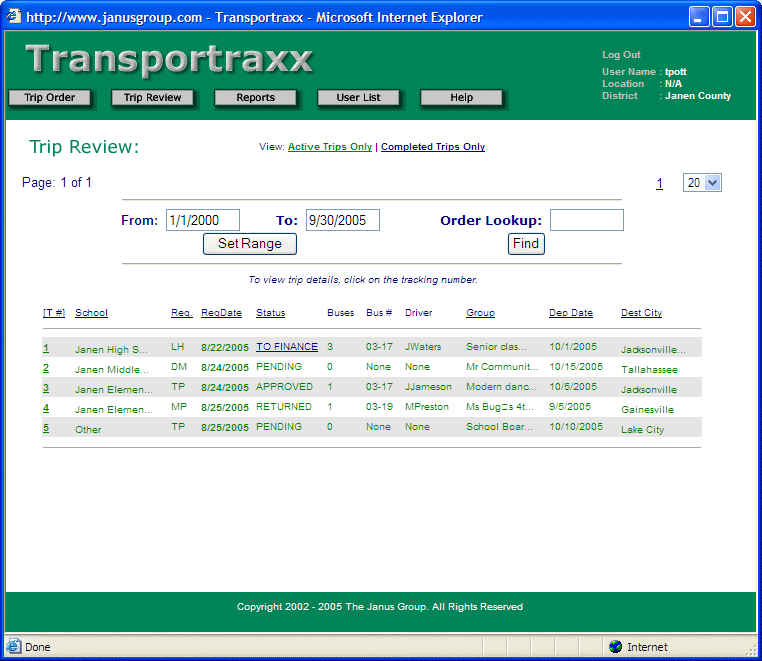The image size is (762, 661).
Task: Select the 9/5/2005 departure date cell
Action: (570, 407)
